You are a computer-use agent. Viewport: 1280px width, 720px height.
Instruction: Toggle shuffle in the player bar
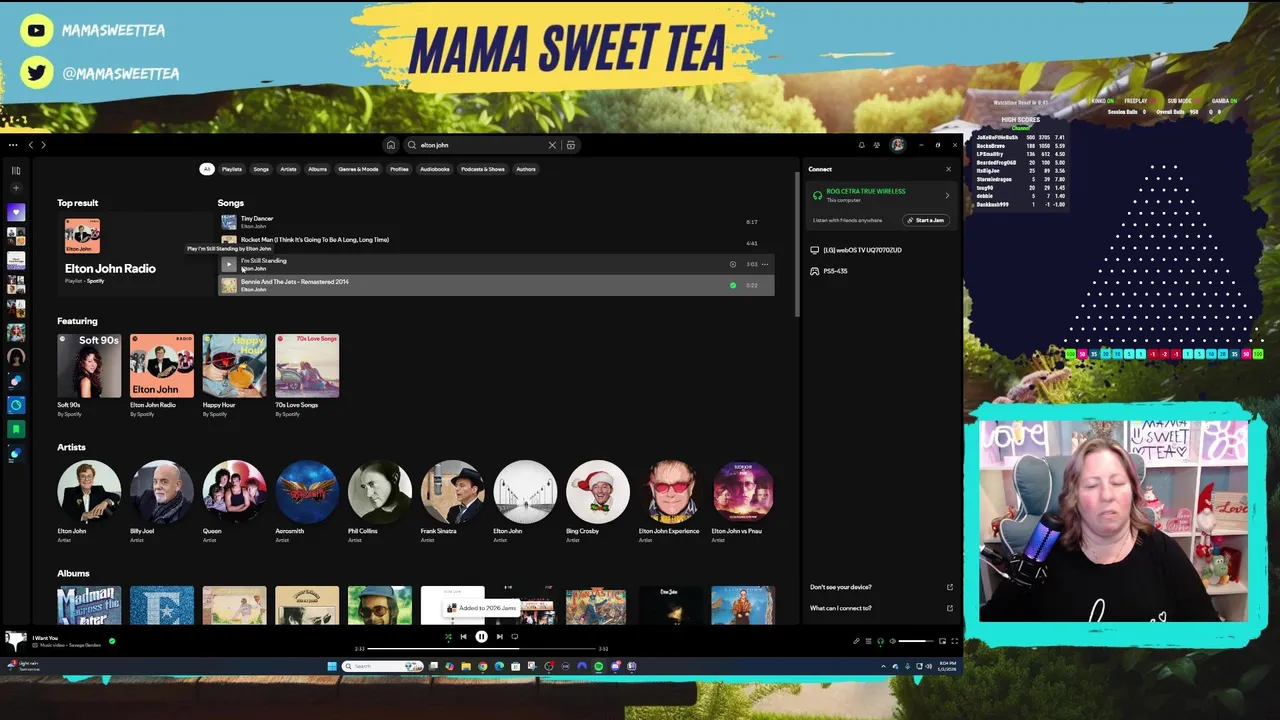coord(448,636)
